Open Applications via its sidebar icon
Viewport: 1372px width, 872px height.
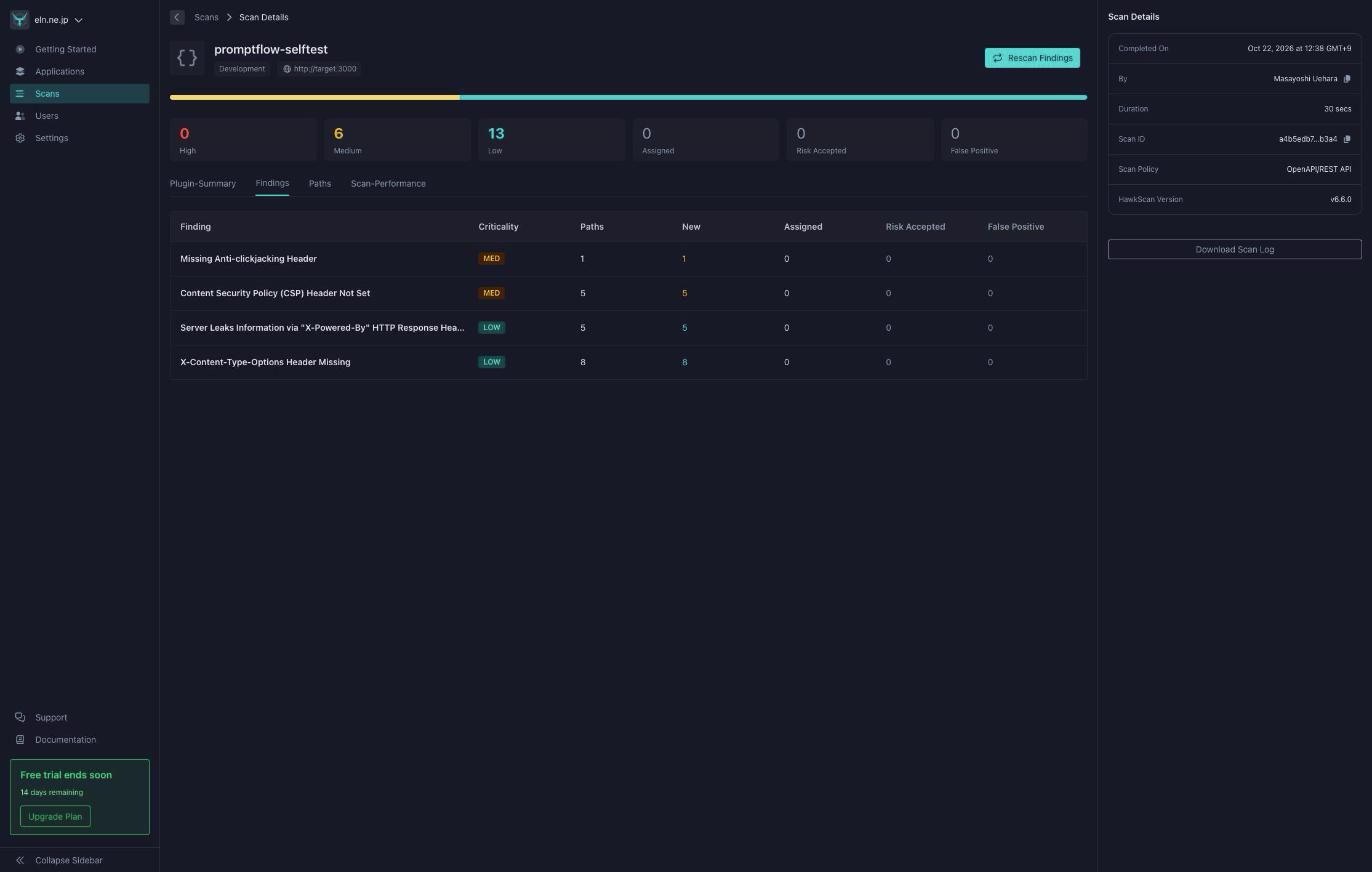point(20,71)
